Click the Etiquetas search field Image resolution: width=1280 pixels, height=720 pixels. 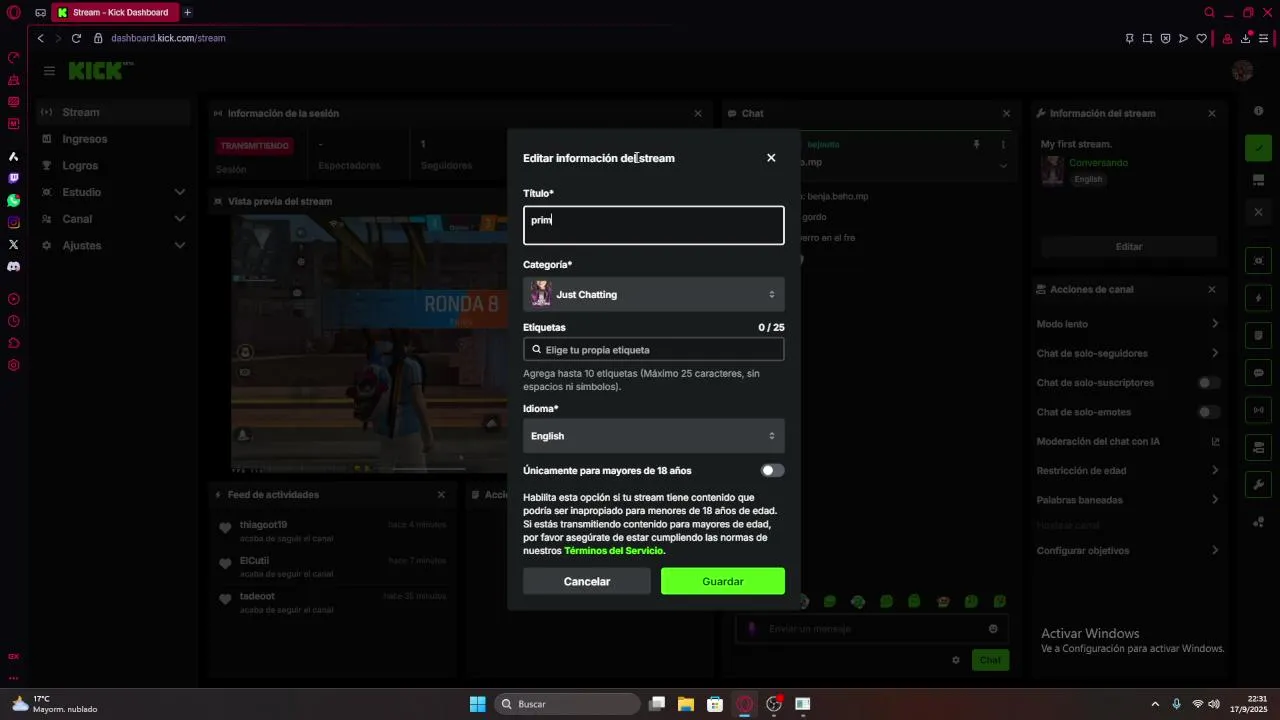pyautogui.click(x=654, y=350)
